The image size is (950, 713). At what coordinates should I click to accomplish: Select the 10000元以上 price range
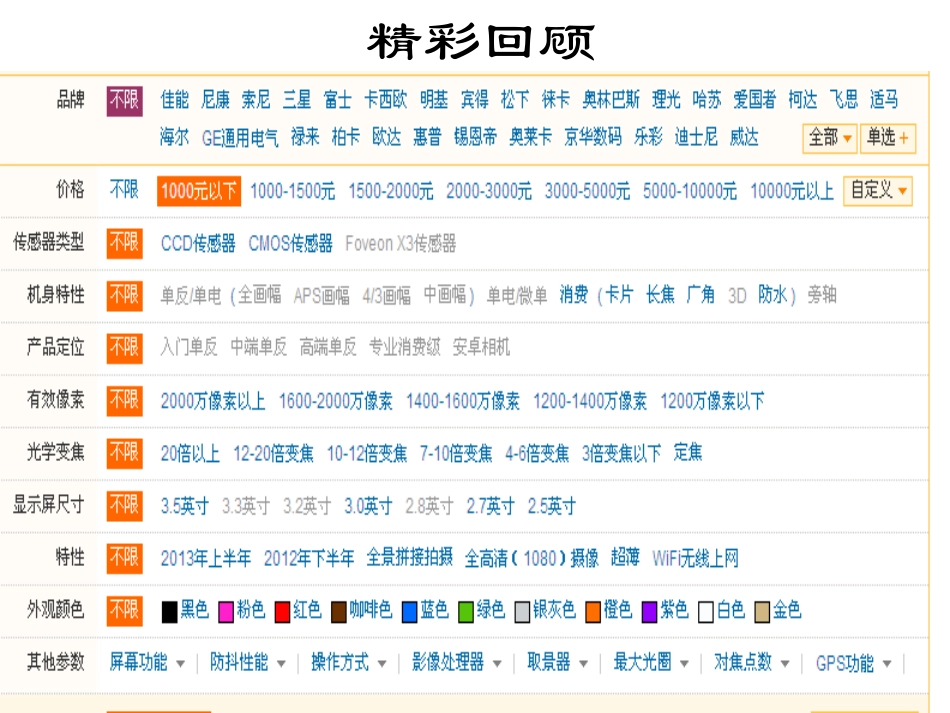tap(792, 191)
